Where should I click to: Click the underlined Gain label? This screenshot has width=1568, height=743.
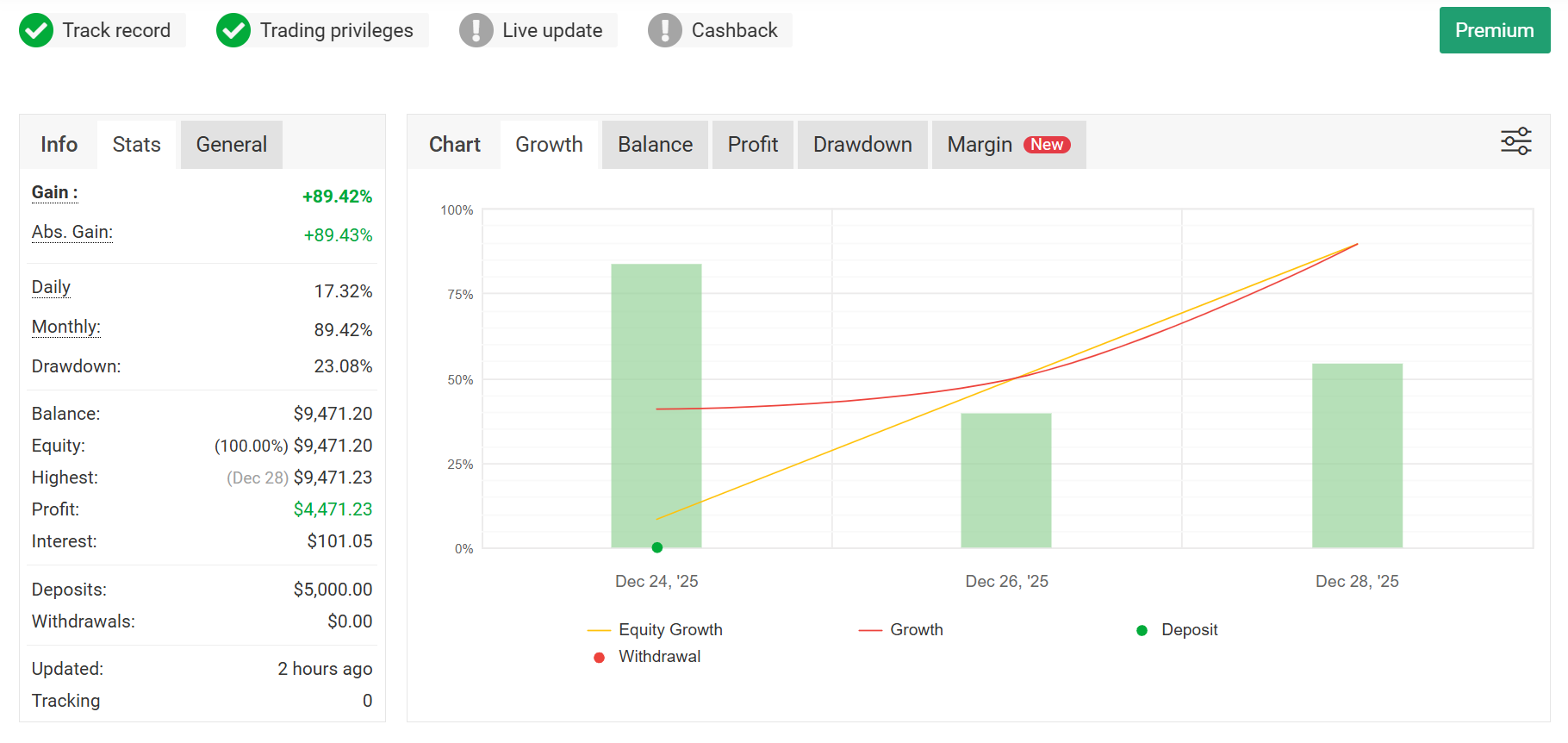coord(54,193)
